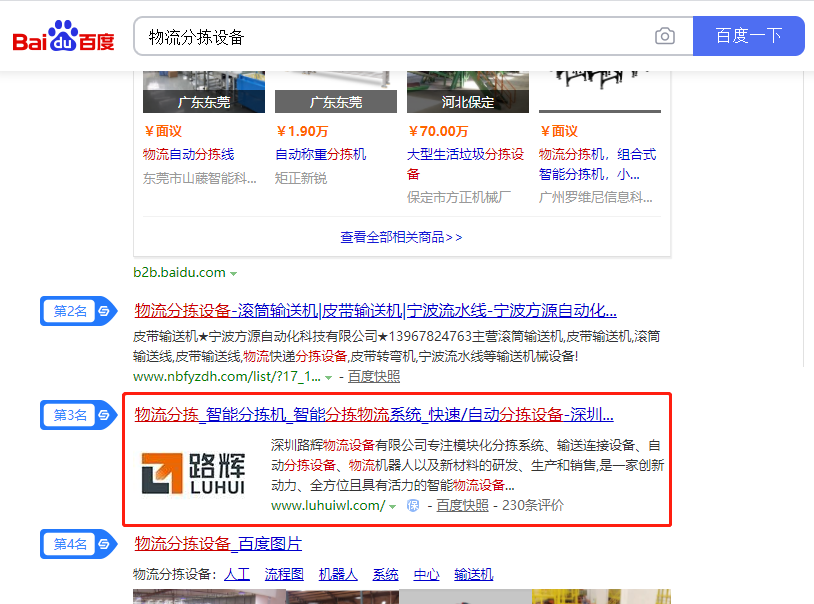Click the 矩正新锐 seller name
This screenshot has width=814, height=604.
[x=301, y=178]
